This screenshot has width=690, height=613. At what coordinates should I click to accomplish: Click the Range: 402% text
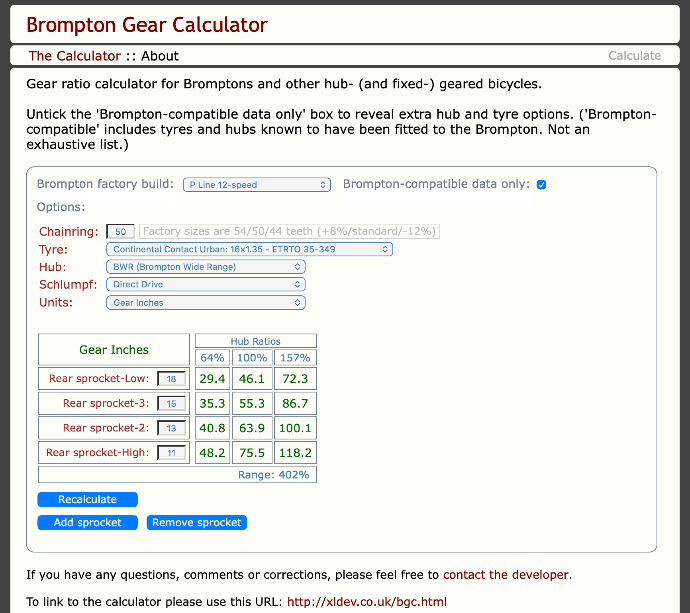point(273,475)
